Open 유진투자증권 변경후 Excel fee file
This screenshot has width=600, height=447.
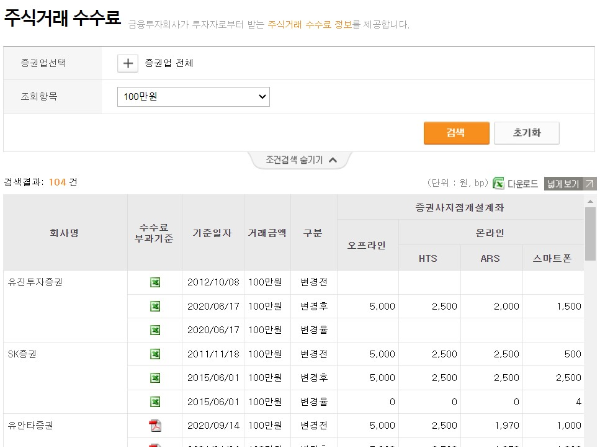tap(155, 306)
